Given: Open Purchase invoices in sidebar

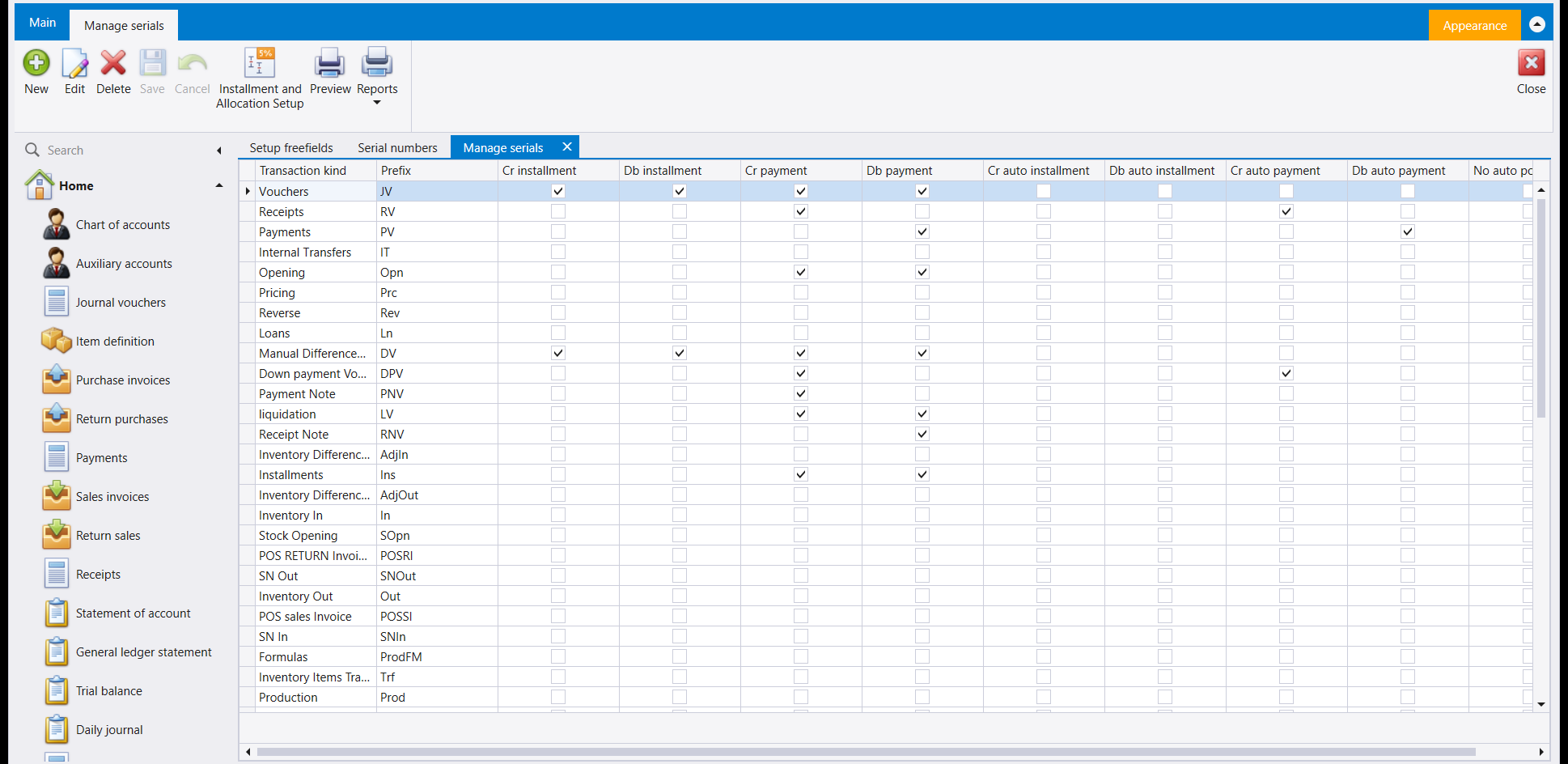Looking at the screenshot, I should coord(123,380).
